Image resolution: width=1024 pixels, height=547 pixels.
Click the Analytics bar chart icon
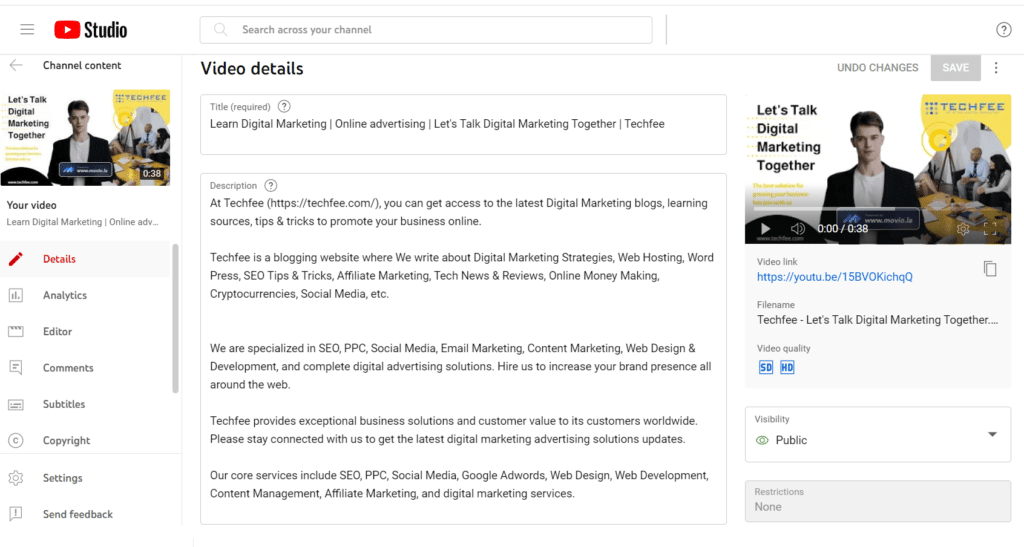click(x=16, y=295)
